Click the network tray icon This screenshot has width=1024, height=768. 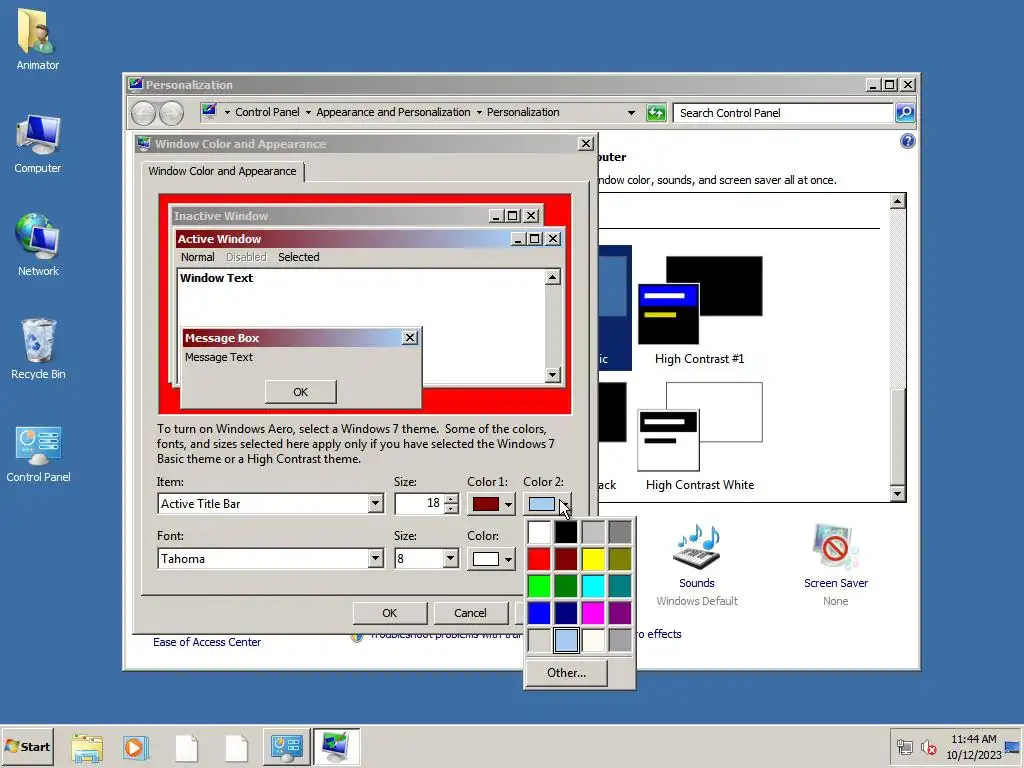[904, 747]
